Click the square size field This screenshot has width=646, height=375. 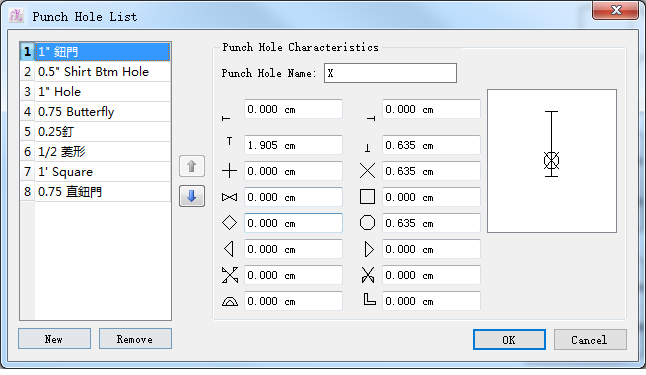pos(431,197)
